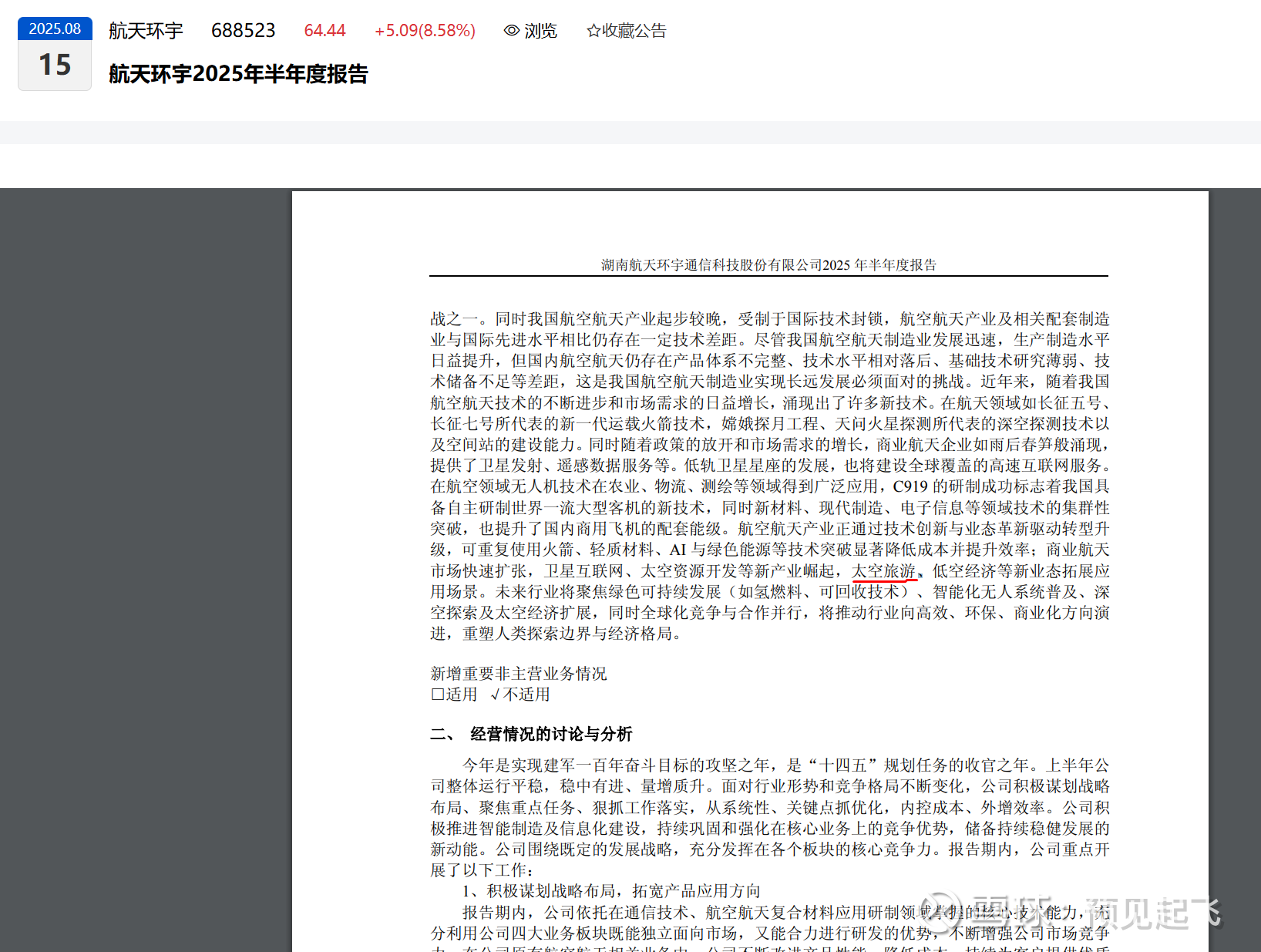The width and height of the screenshot is (1261, 952).
Task: Click the current price 64.44
Action: [324, 31]
